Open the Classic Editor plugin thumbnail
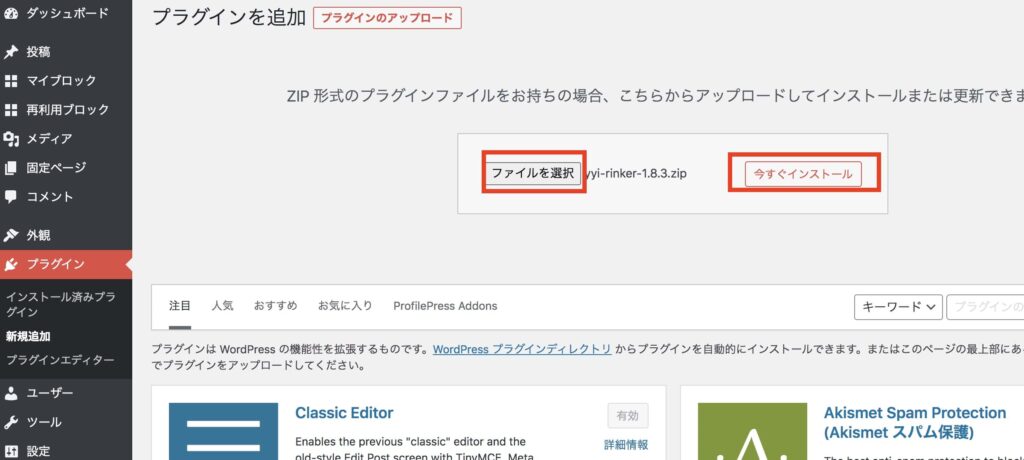 pos(223,431)
